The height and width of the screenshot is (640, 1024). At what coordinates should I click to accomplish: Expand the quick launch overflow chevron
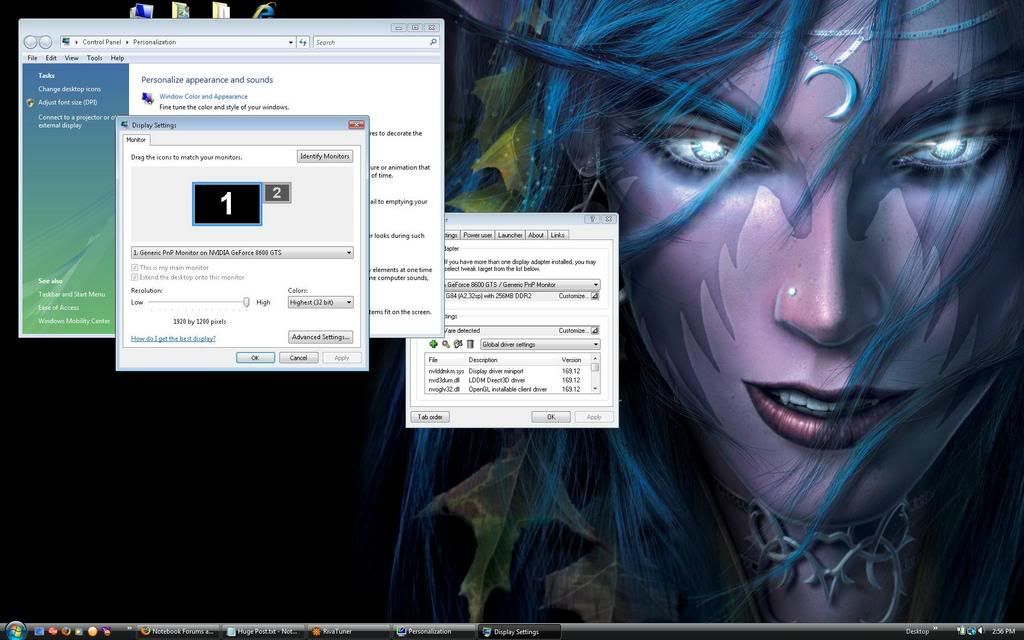point(128,628)
